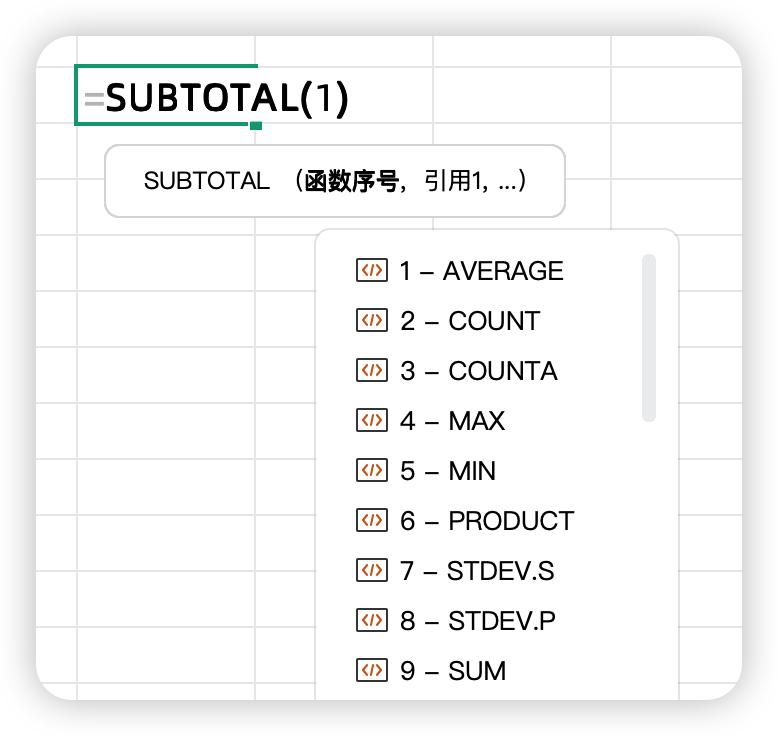
Task: Pick the 3 – COUNTA option
Action: click(479, 371)
